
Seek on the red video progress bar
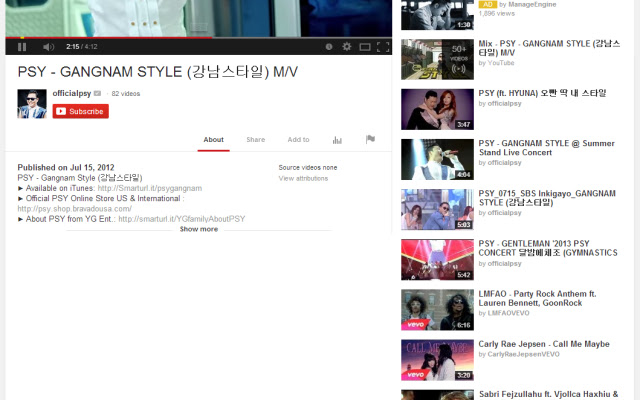pyautogui.click(x=109, y=38)
